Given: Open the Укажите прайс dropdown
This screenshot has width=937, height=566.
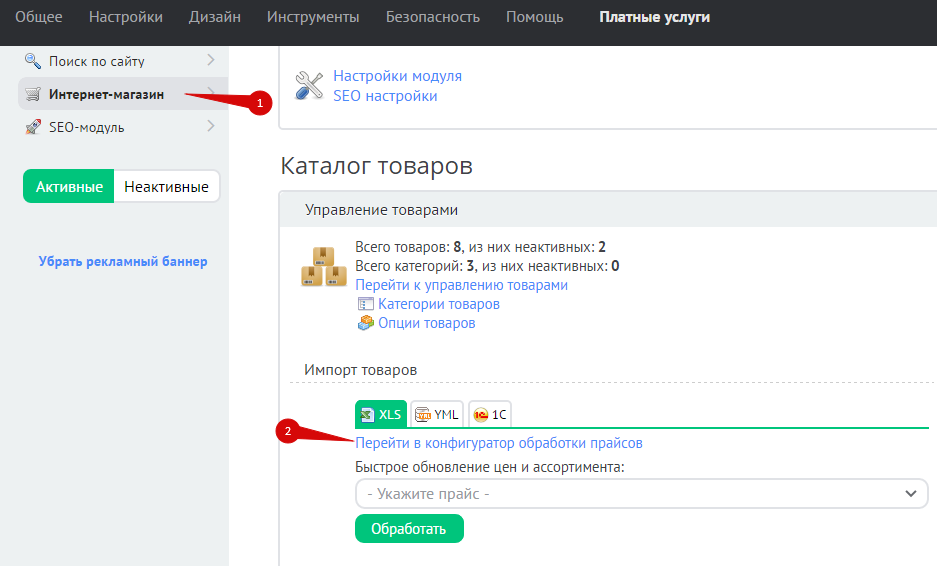Looking at the screenshot, I should pyautogui.click(x=641, y=494).
